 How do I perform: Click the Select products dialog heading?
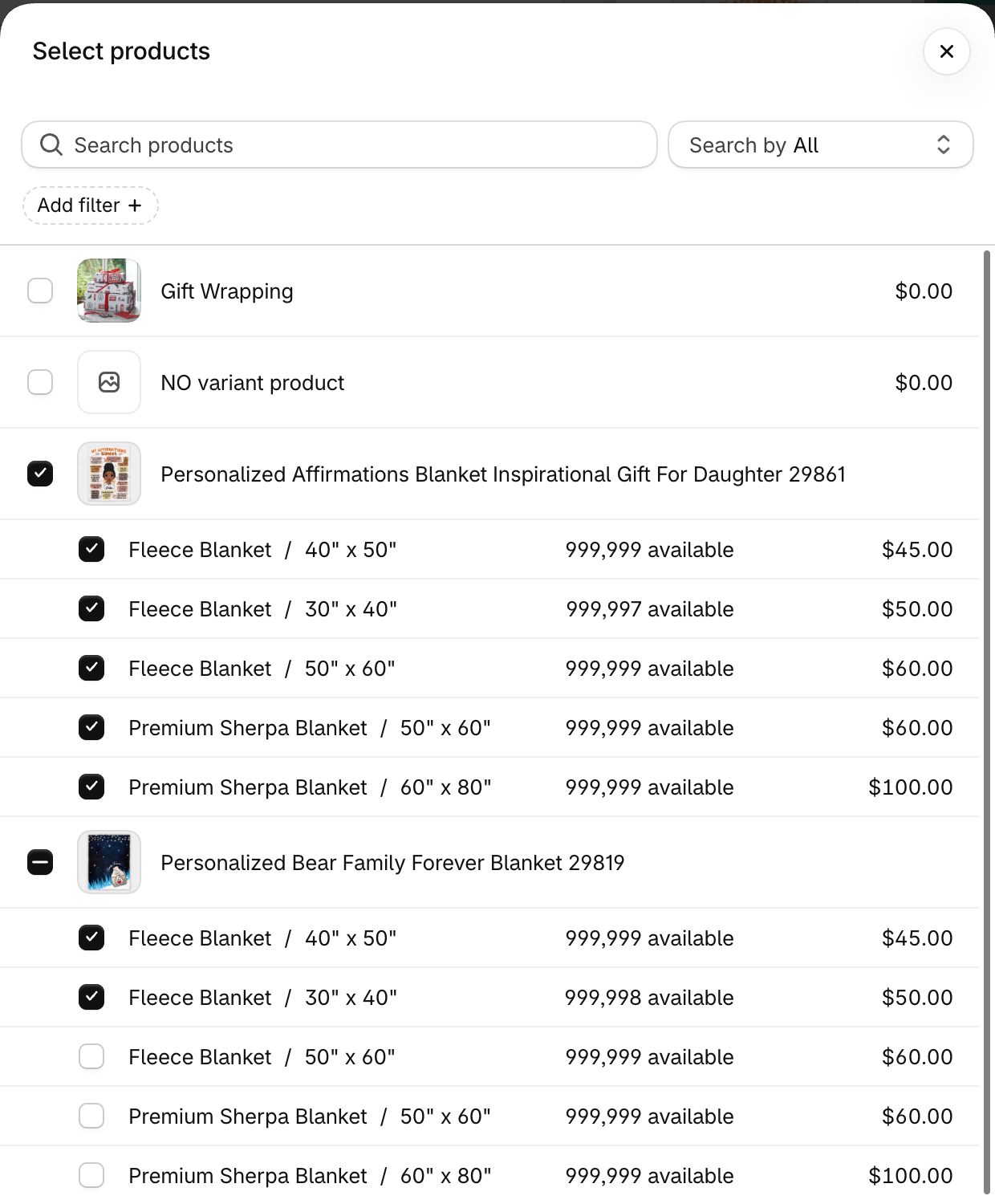point(121,51)
